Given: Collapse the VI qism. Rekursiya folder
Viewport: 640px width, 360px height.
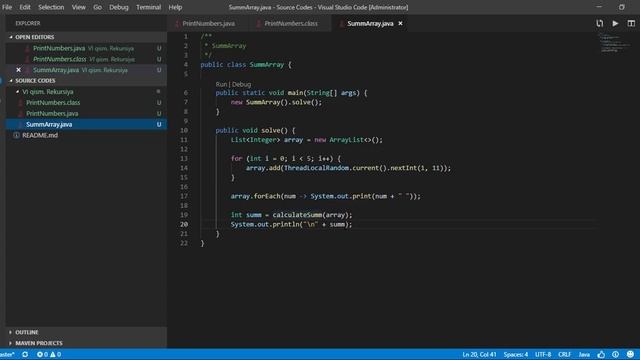Looking at the screenshot, I should (x=18, y=92).
